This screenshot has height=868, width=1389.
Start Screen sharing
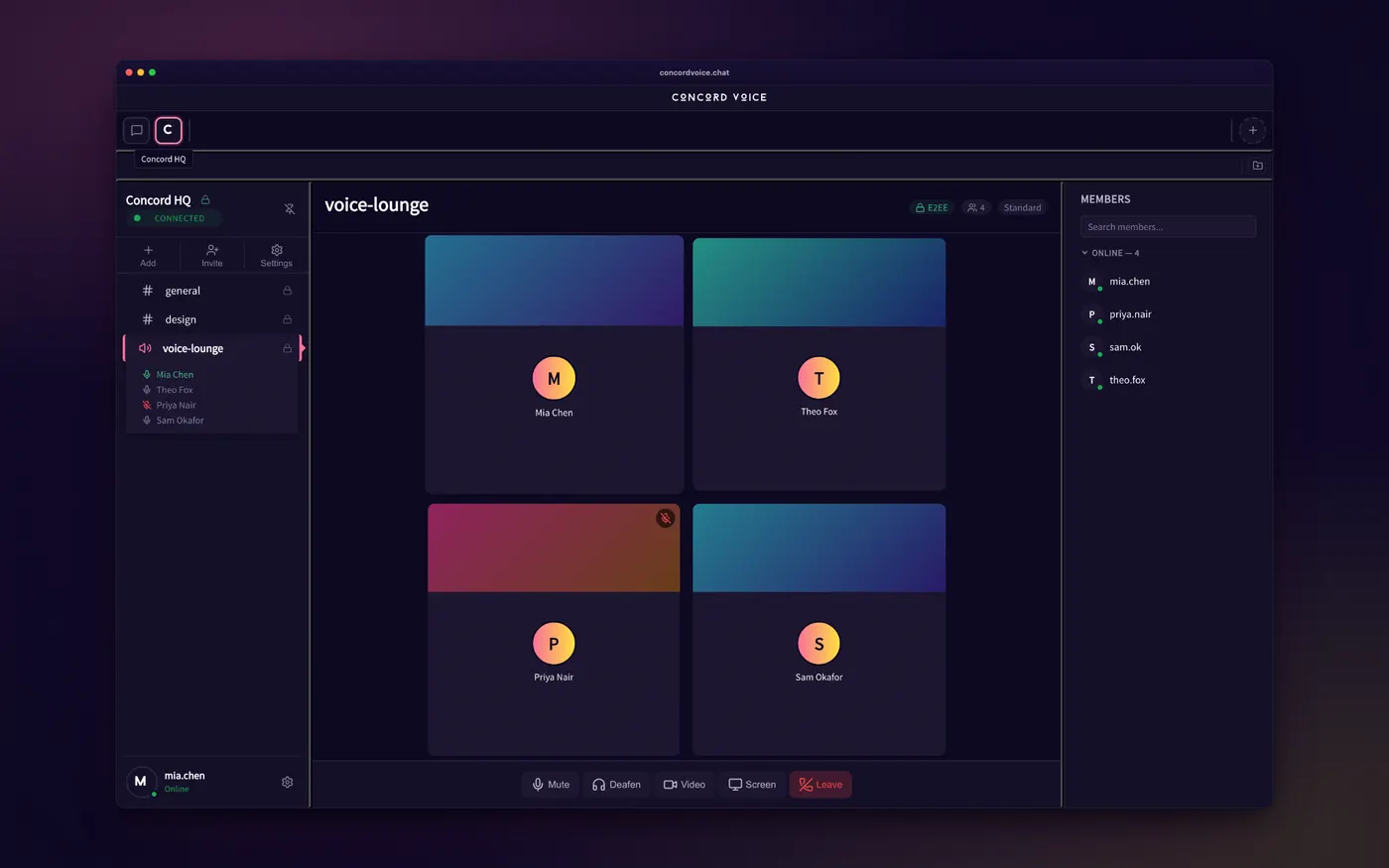[x=752, y=785]
